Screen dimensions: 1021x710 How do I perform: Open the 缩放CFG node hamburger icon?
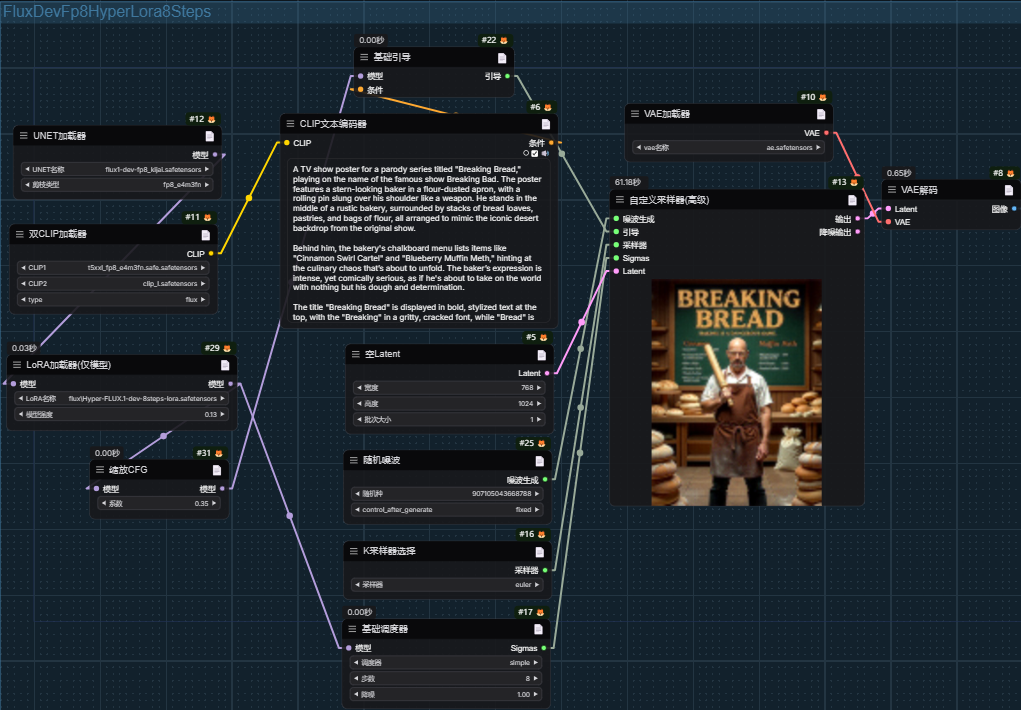click(x=100, y=470)
